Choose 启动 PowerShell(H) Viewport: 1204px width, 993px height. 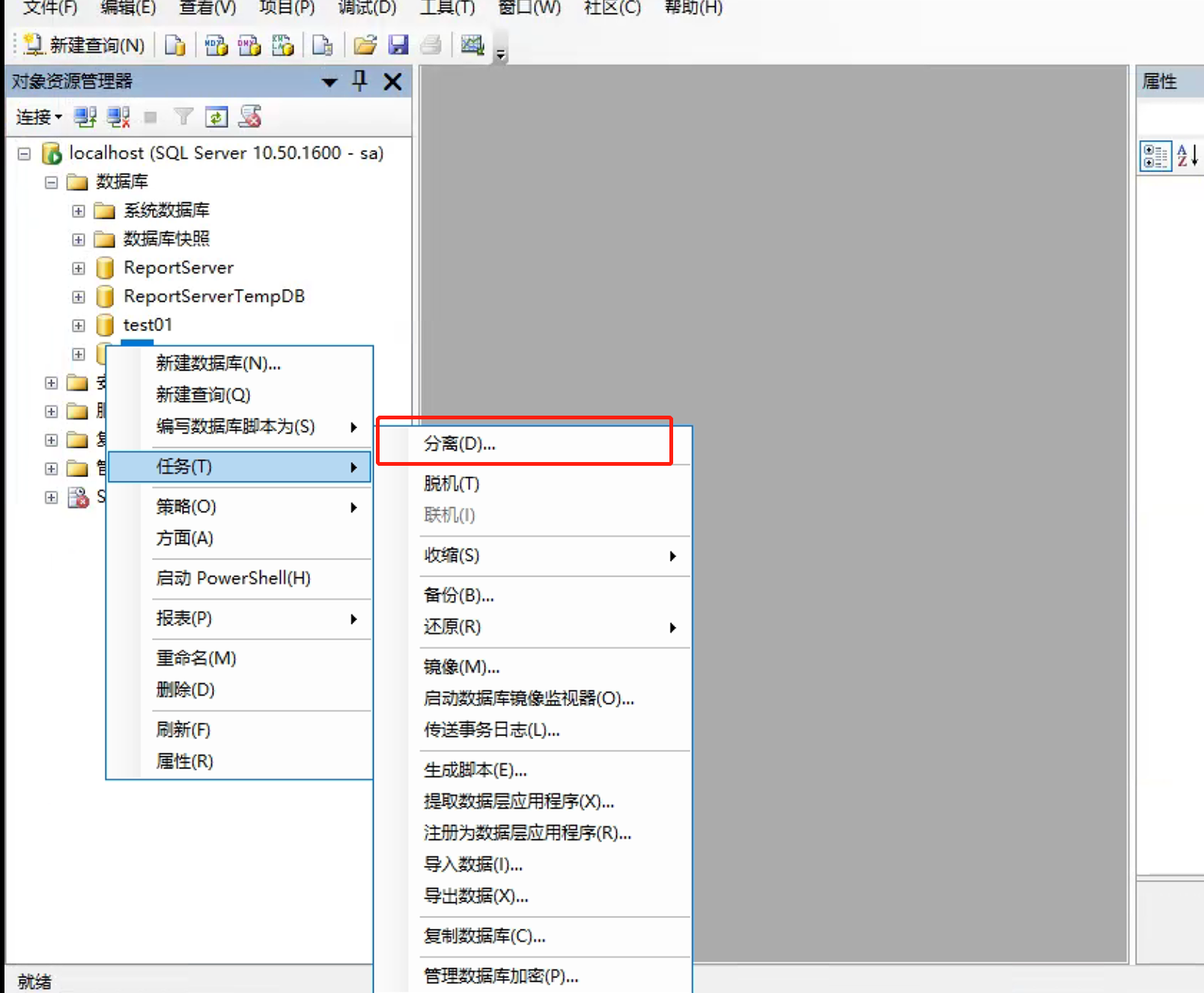point(240,578)
